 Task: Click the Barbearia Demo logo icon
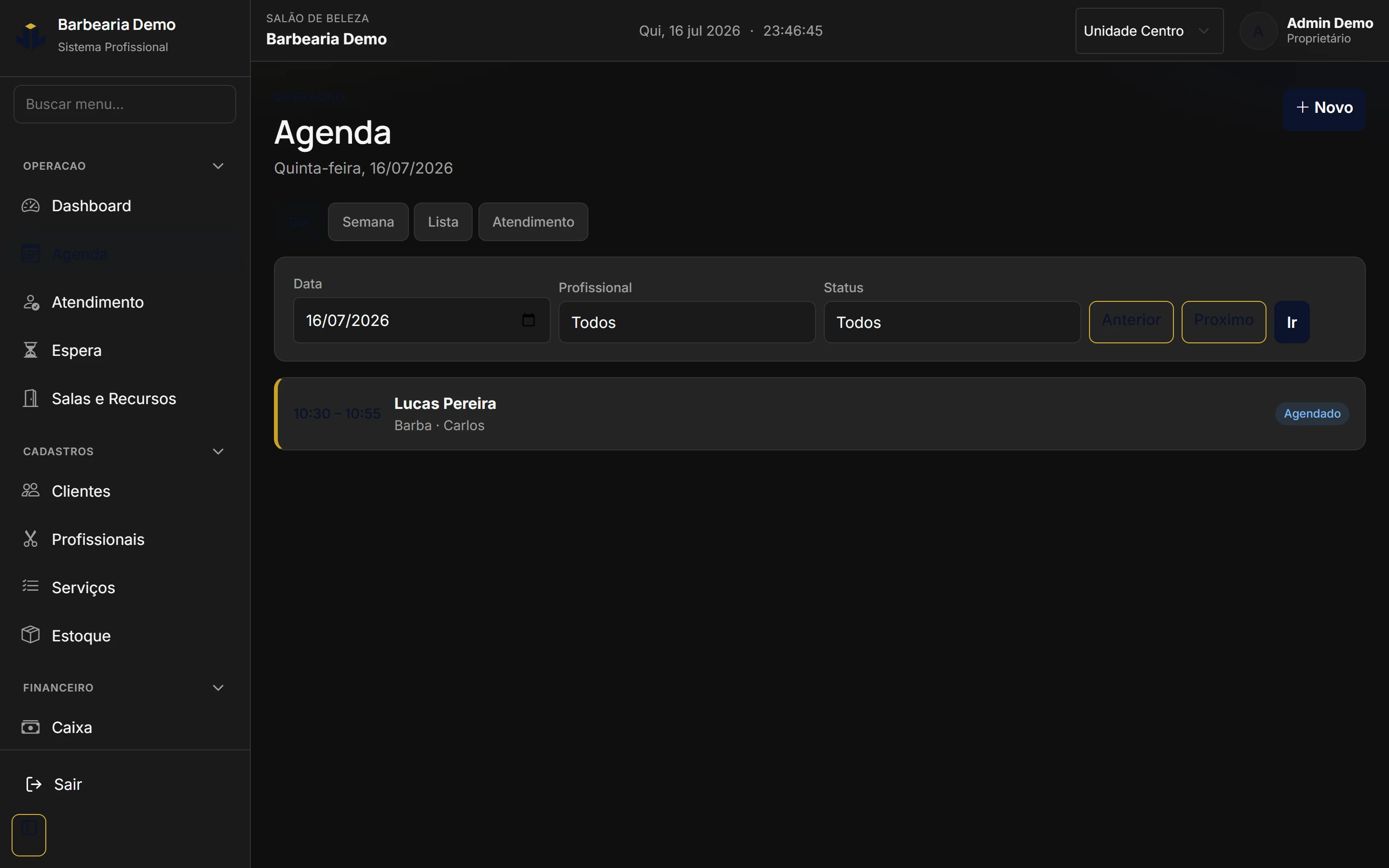coord(30,36)
